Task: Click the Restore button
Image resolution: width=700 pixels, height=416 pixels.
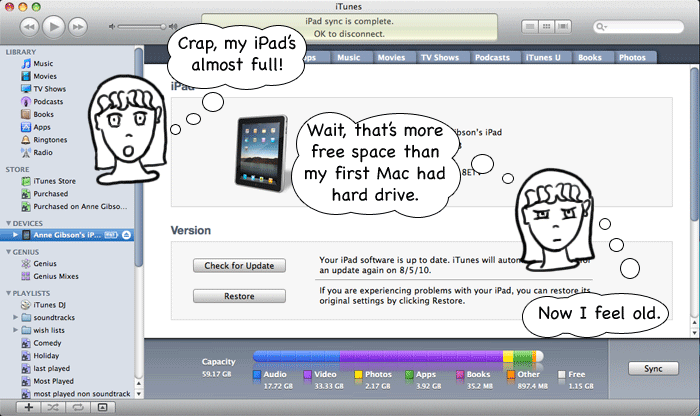Action: pyautogui.click(x=239, y=296)
